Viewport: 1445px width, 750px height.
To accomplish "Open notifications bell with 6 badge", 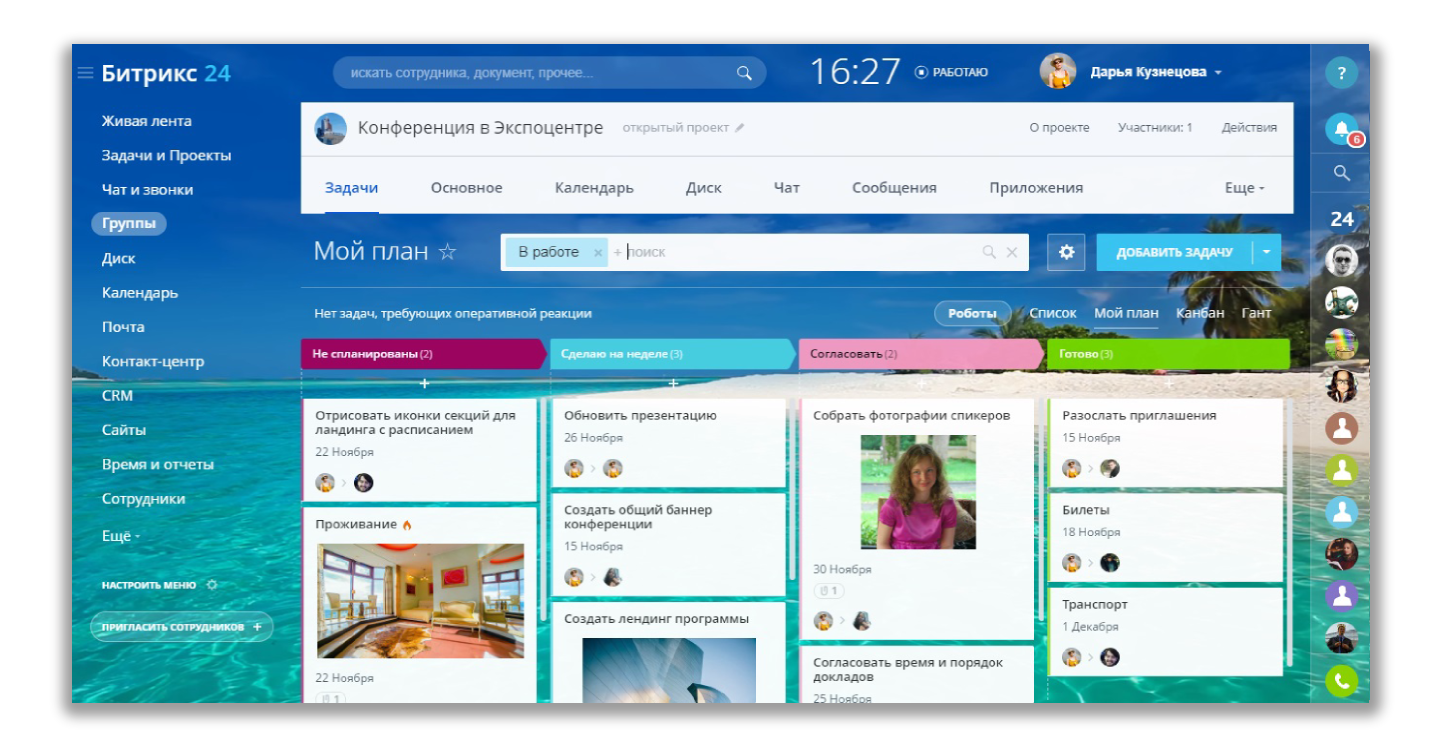I will [x=1341, y=129].
